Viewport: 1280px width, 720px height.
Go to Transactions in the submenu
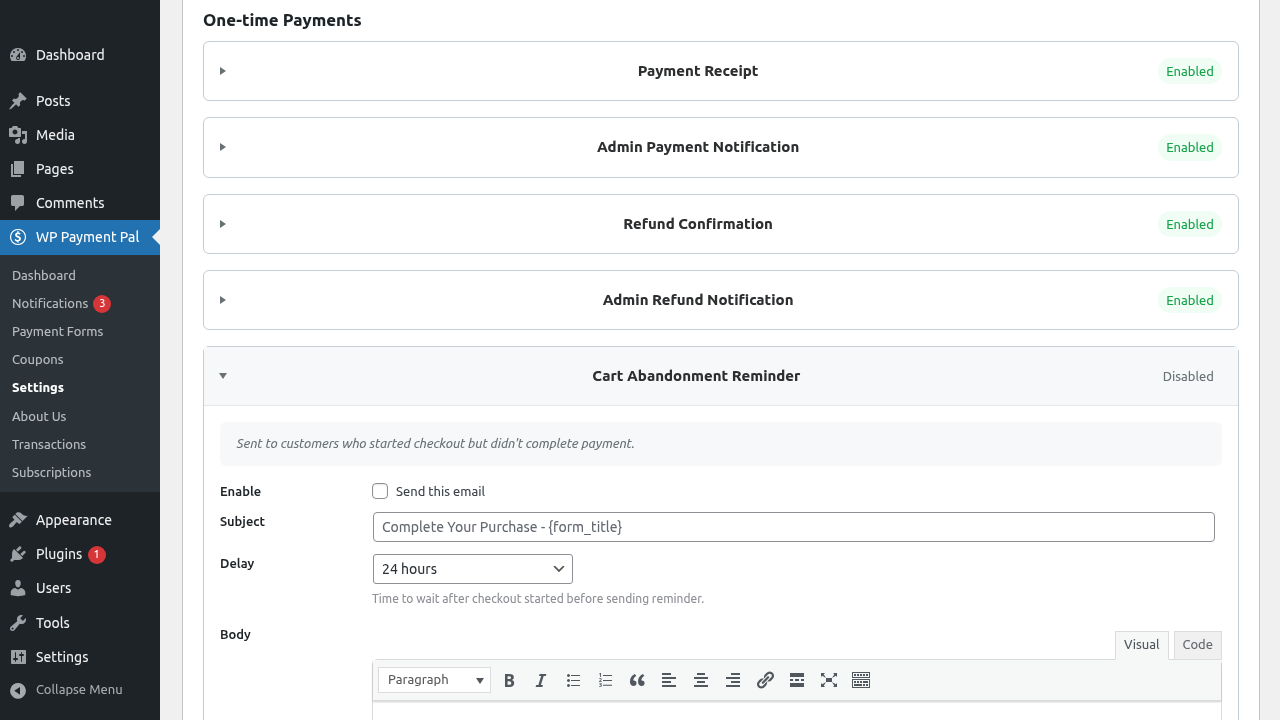(49, 444)
